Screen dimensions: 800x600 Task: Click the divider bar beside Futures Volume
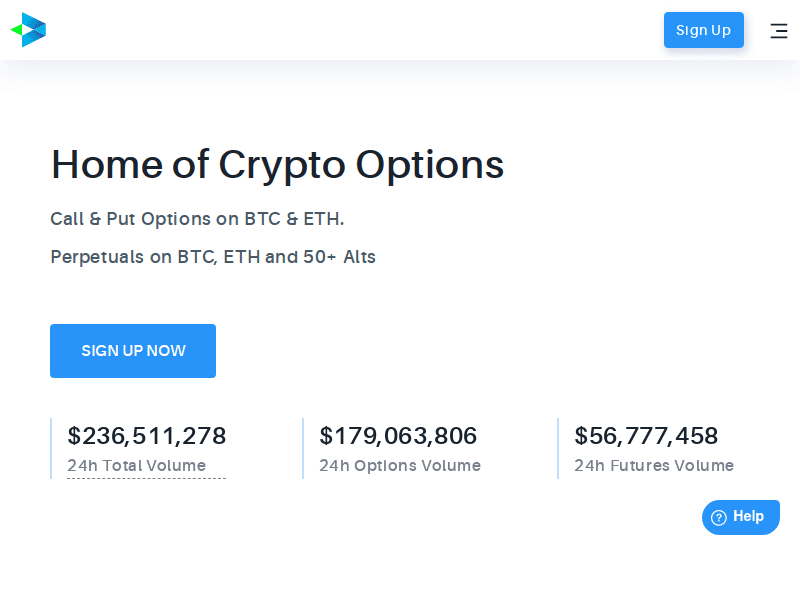558,448
